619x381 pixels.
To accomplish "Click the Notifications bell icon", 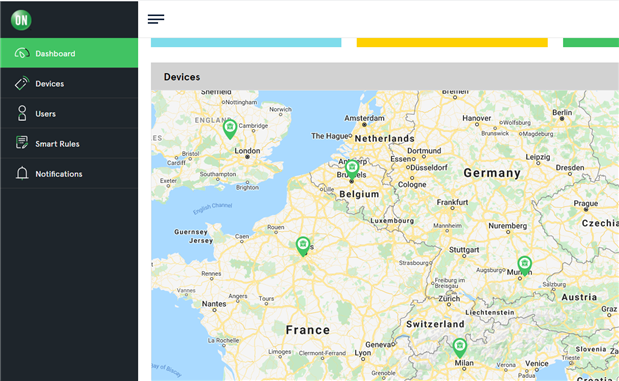I will [22, 173].
